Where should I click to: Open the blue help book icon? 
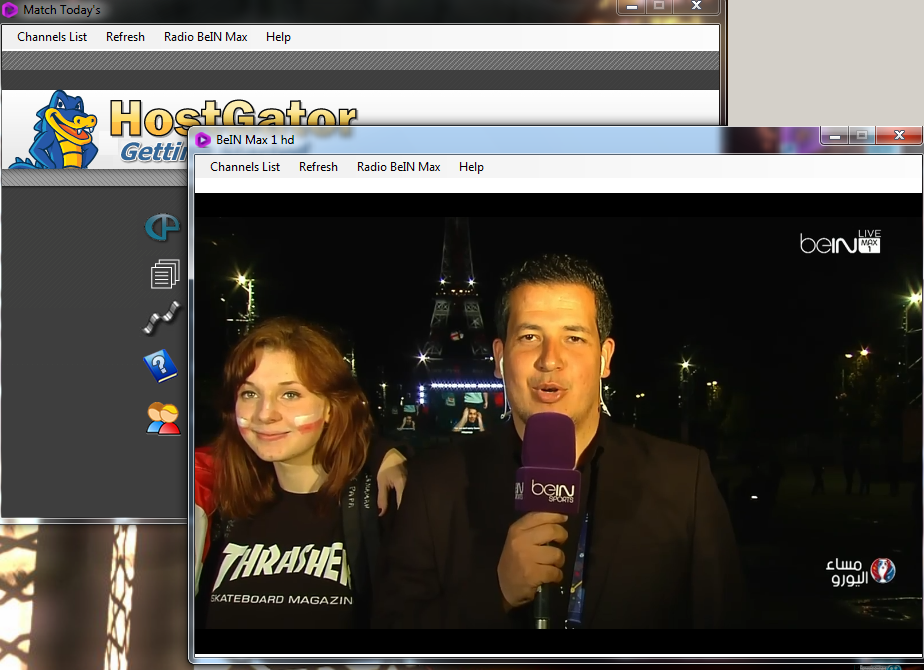[x=160, y=366]
